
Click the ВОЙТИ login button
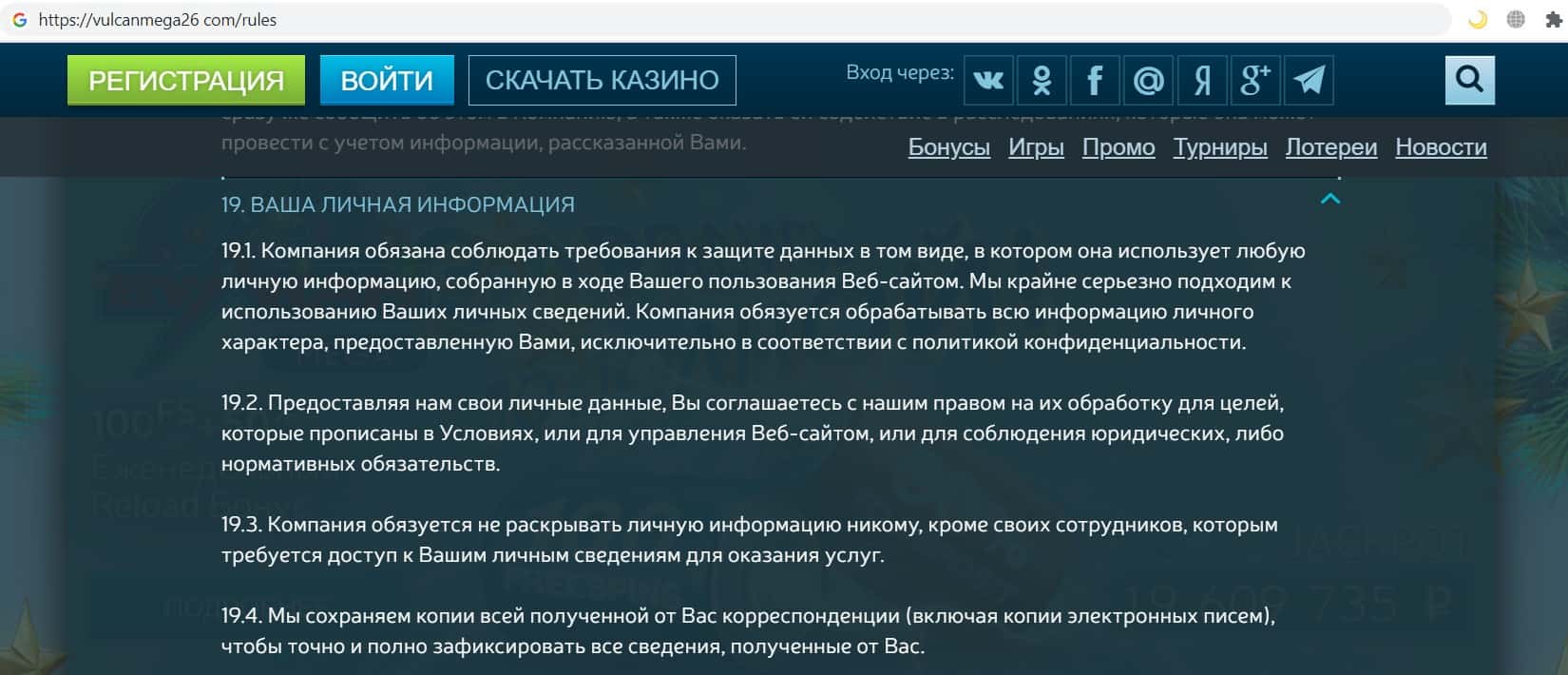(387, 80)
